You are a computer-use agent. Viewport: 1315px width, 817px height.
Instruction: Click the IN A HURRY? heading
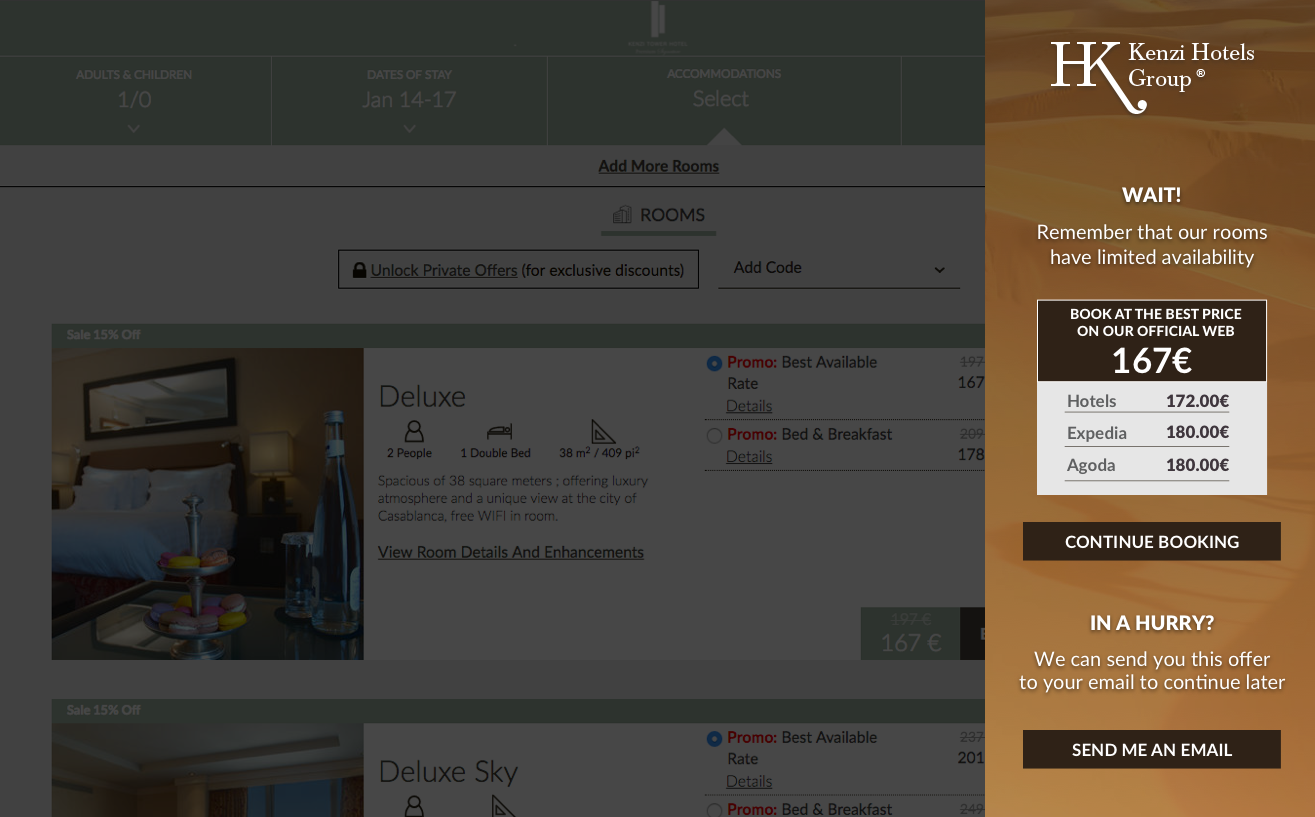coord(1152,623)
